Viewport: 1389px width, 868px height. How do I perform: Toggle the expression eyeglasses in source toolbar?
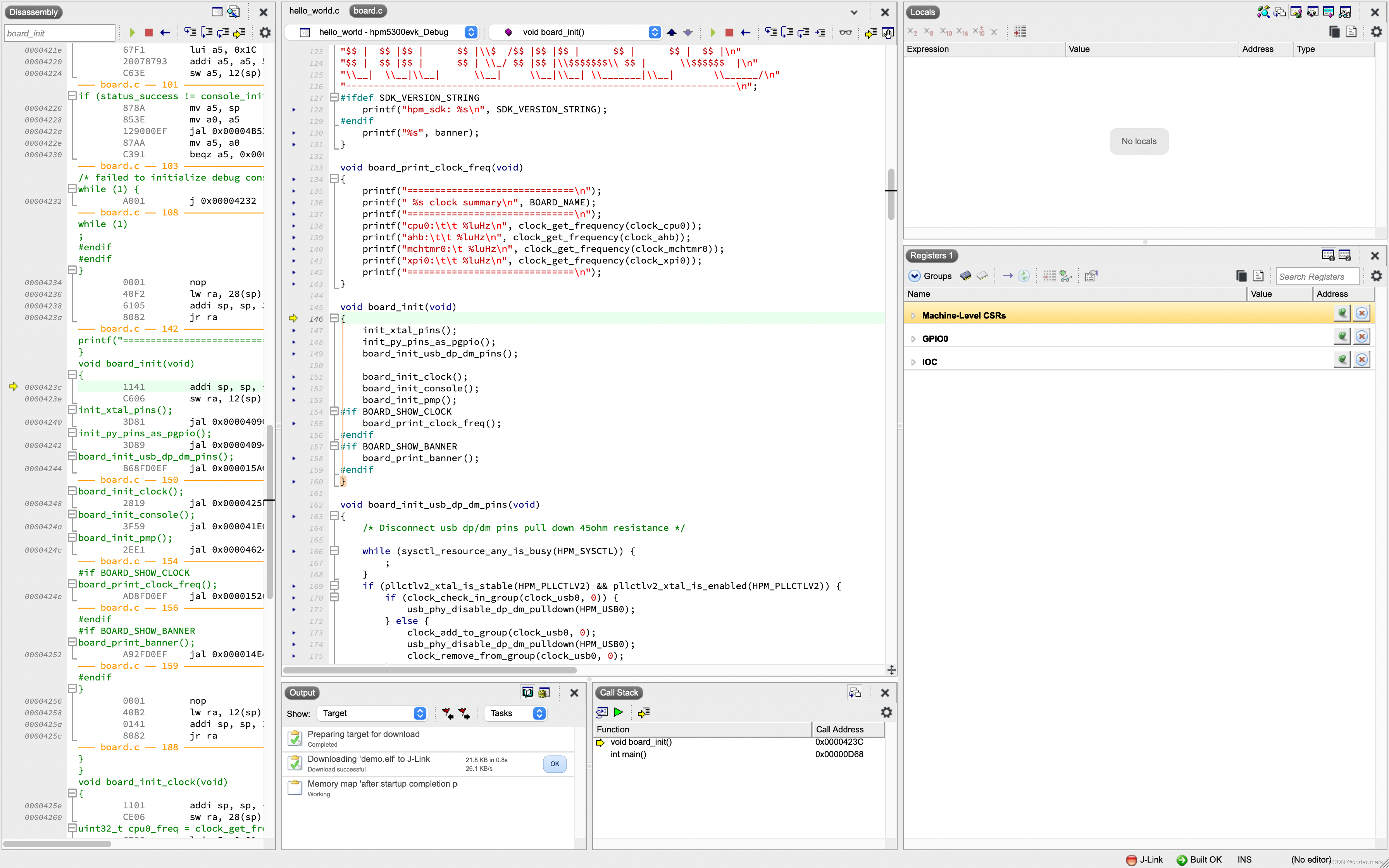coord(846,33)
